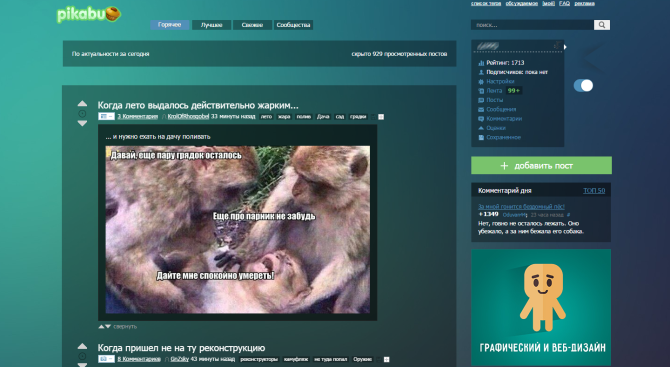Screen dimensions: 670x367
Task: Click the logout icon in the profile panel header
Action: point(557,45)
